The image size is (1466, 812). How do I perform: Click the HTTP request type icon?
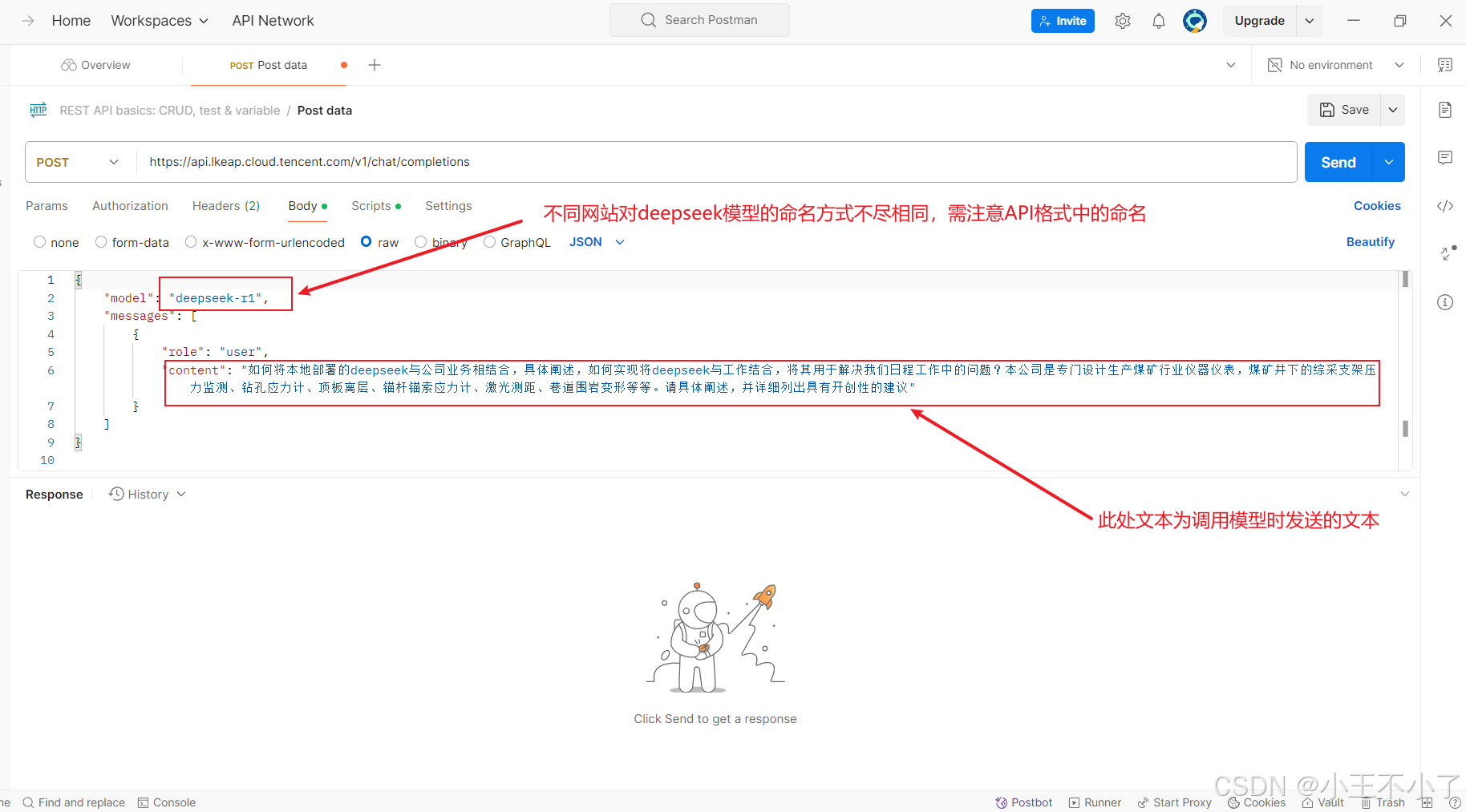(x=38, y=110)
